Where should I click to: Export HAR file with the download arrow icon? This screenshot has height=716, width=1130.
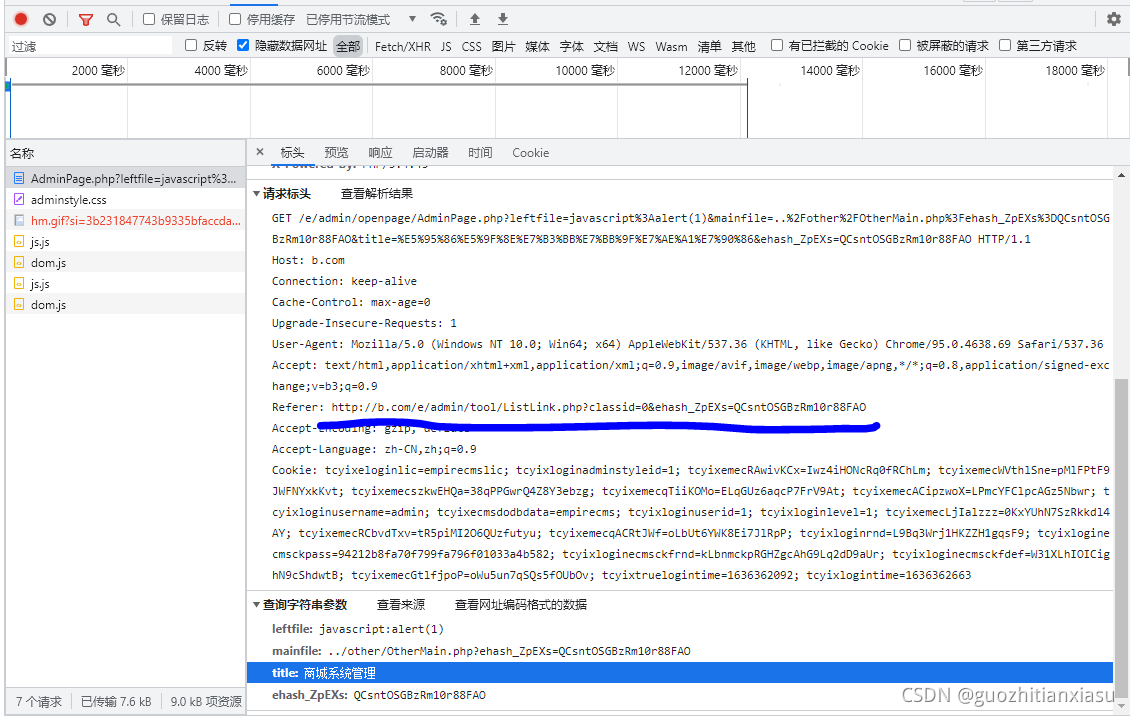click(x=503, y=19)
